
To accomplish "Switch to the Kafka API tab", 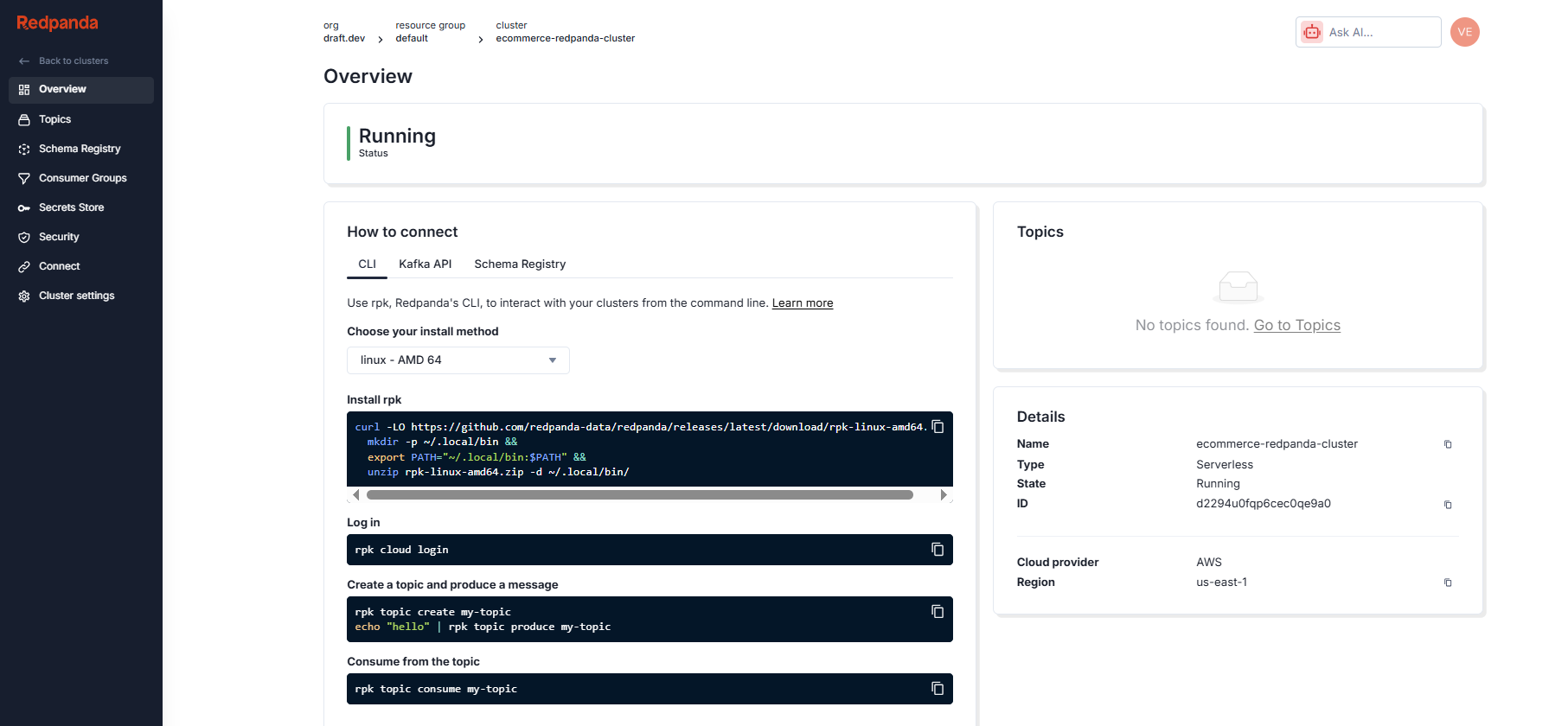I will click(x=425, y=264).
